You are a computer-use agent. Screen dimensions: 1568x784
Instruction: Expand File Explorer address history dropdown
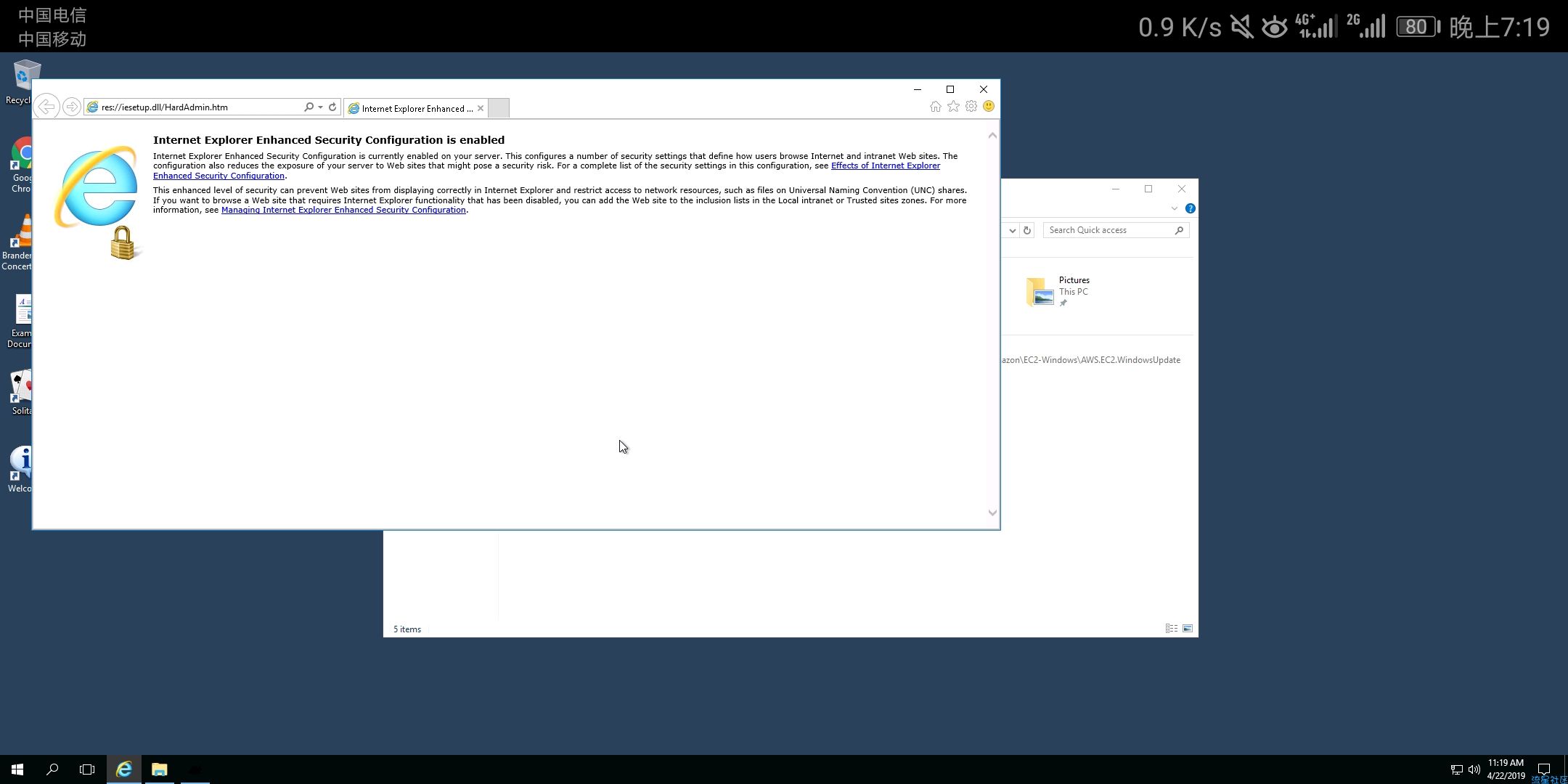pos(1012,230)
